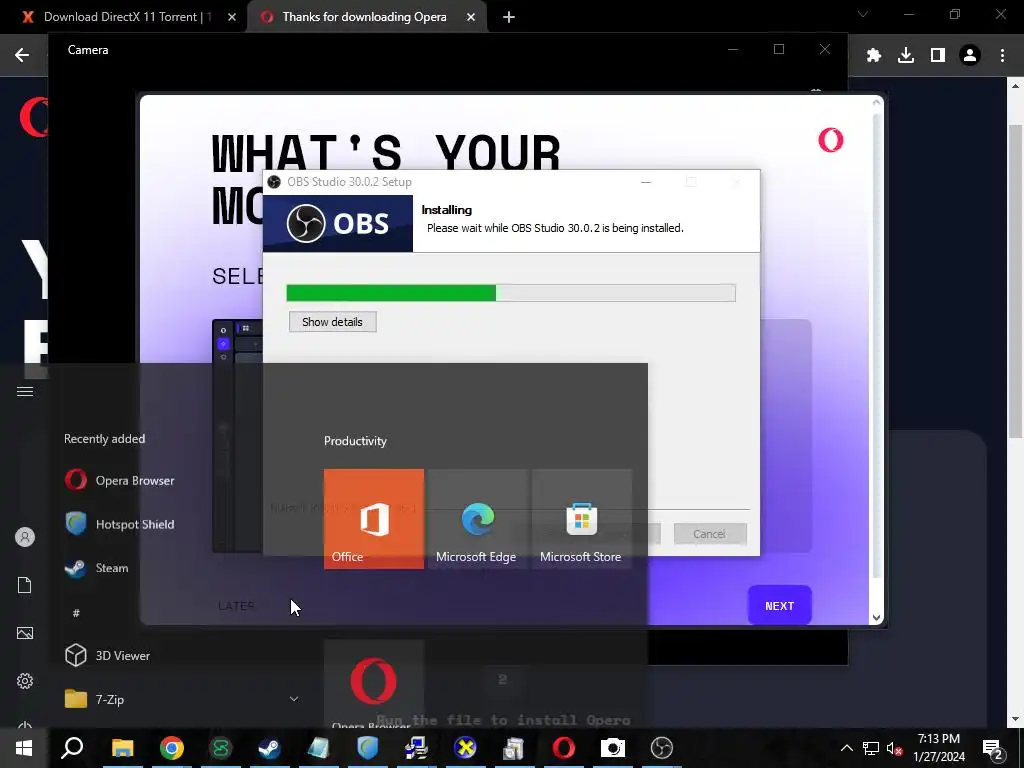The width and height of the screenshot is (1024, 768).
Task: Open the browser profile avatar
Action: (970, 56)
